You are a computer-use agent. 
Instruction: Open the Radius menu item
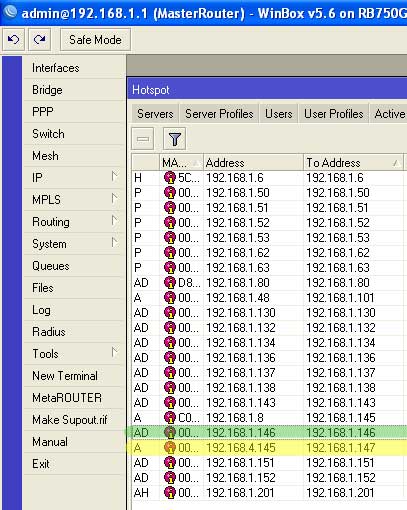click(73, 332)
